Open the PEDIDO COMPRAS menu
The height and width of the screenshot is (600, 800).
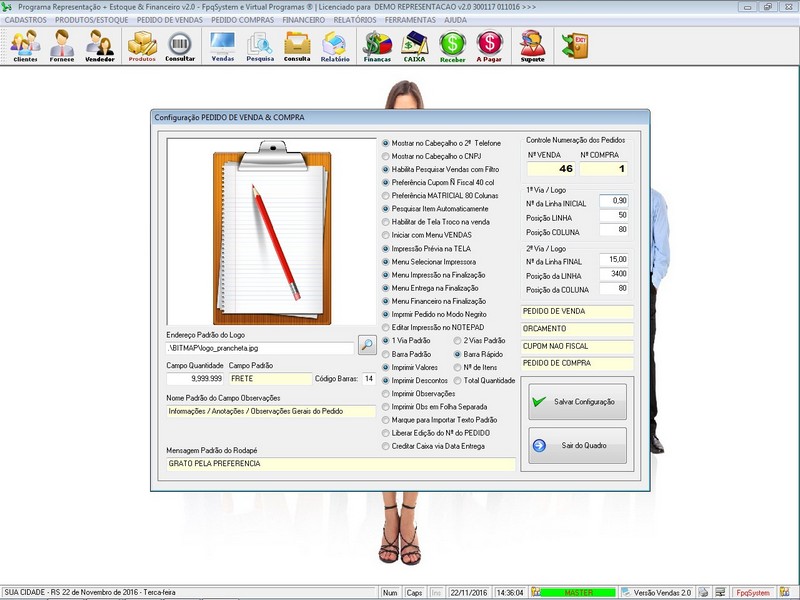(243, 20)
